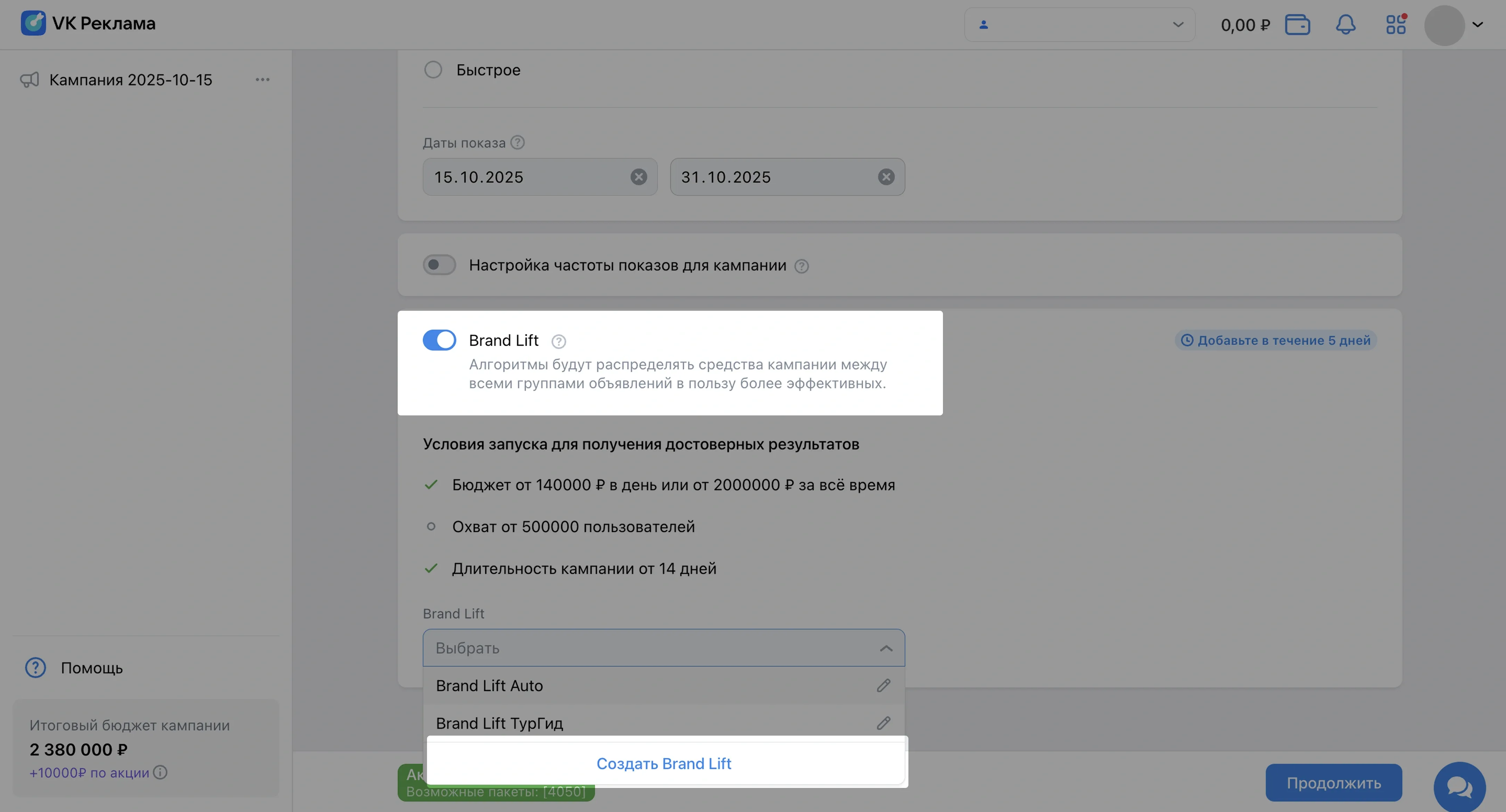Select the Быстрое radio option

click(433, 69)
